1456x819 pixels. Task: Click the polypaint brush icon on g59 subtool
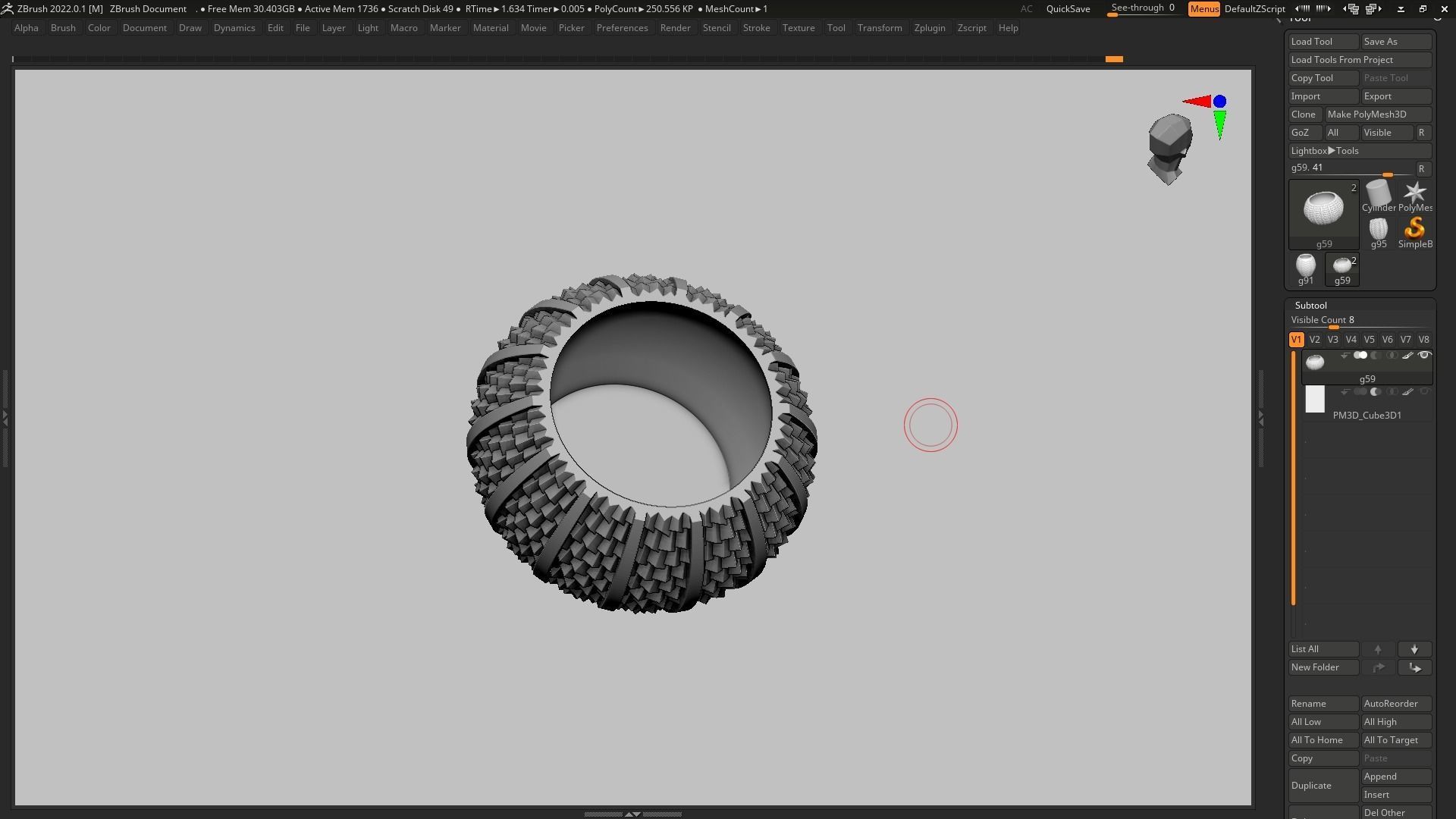pos(1407,356)
